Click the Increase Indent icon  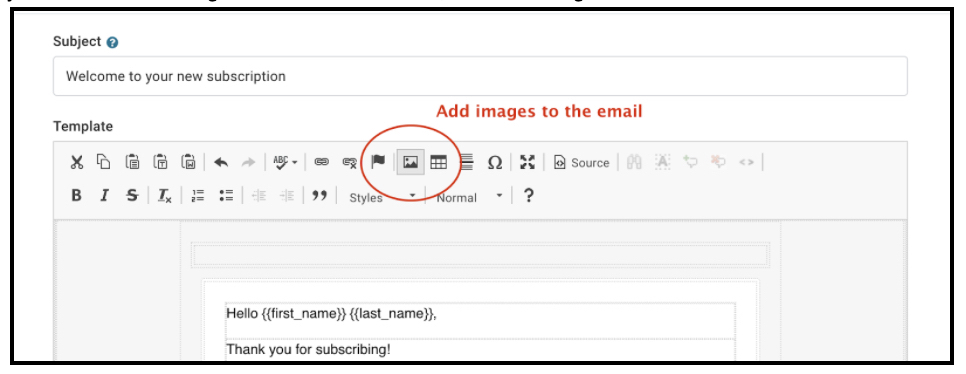coord(286,196)
